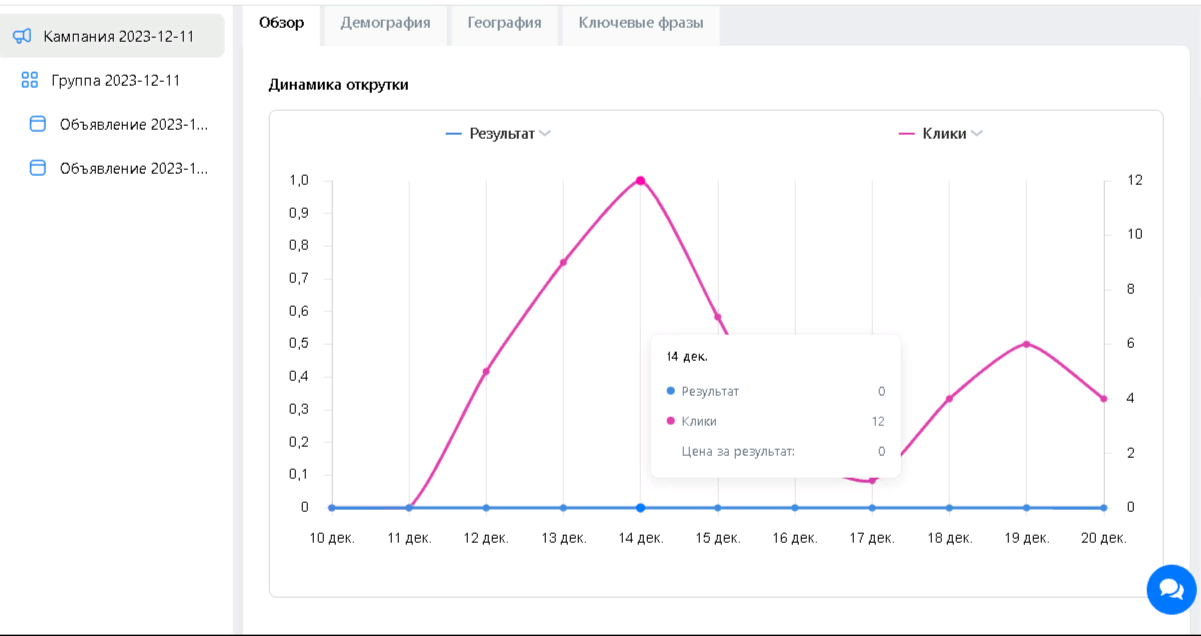This screenshot has width=1201, height=636.
Task: Switch to the География tab
Action: pyautogui.click(x=504, y=23)
